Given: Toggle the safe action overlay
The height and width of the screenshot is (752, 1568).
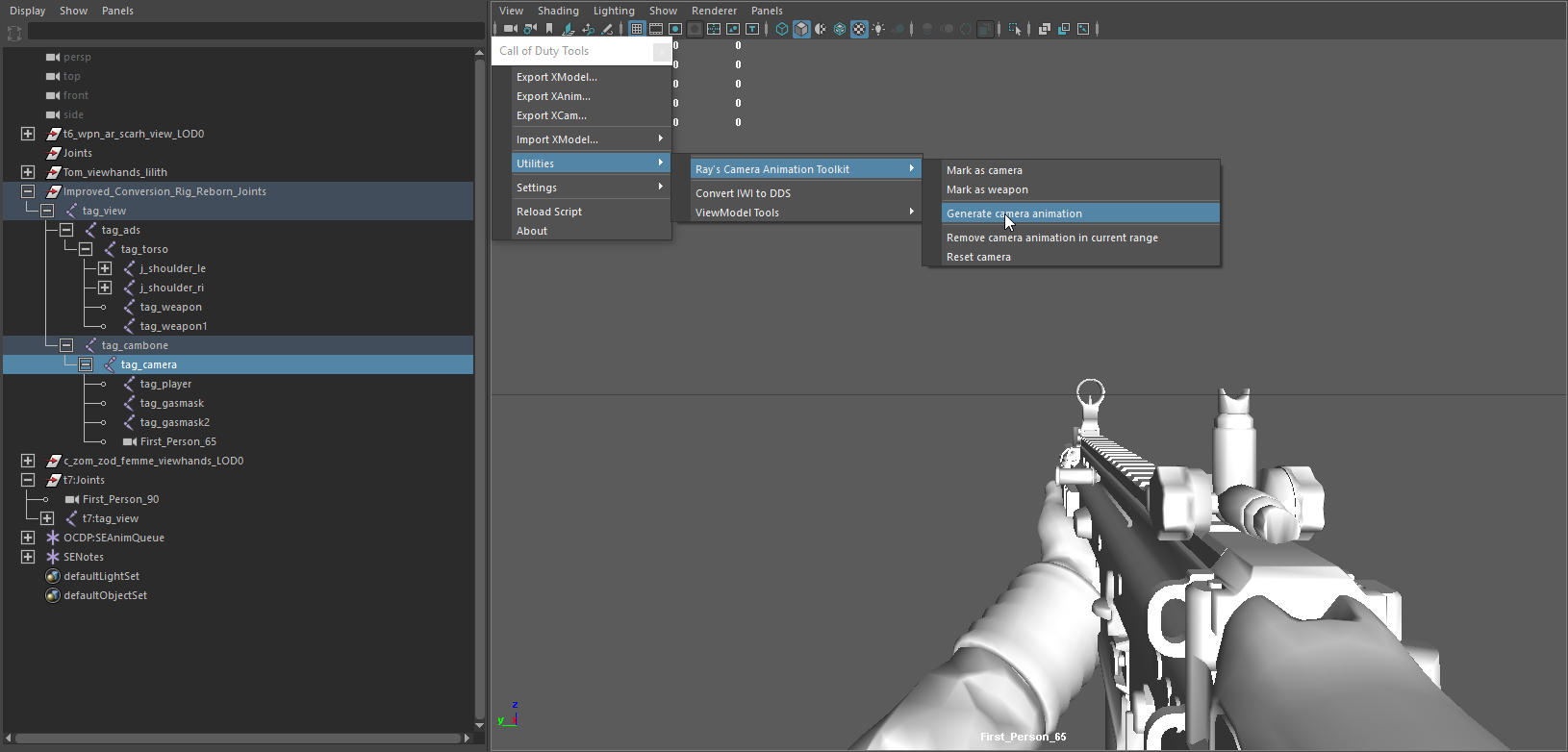Looking at the screenshot, I should pyautogui.click(x=733, y=29).
